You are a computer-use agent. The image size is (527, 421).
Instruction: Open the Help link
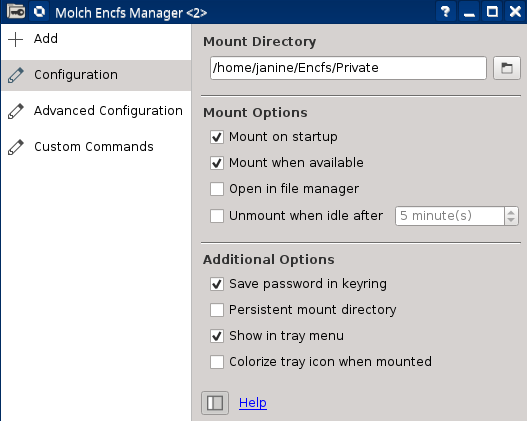[x=253, y=403]
